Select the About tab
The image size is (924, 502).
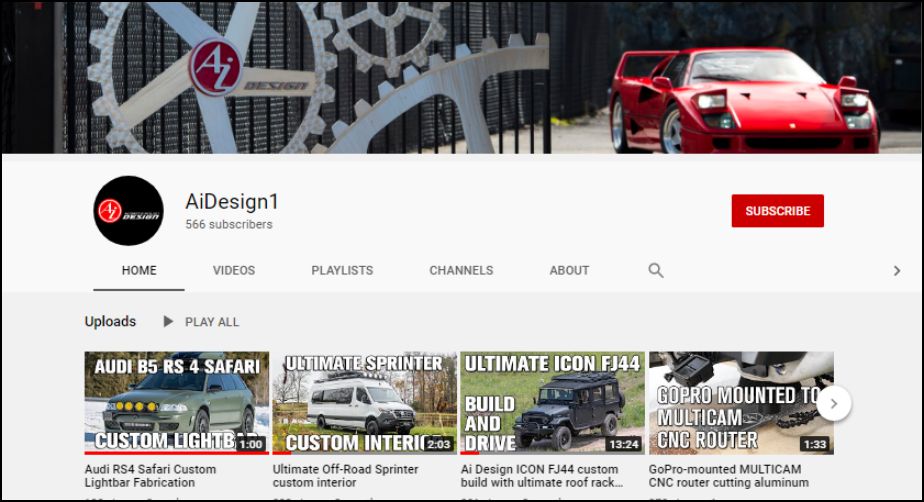tap(569, 270)
